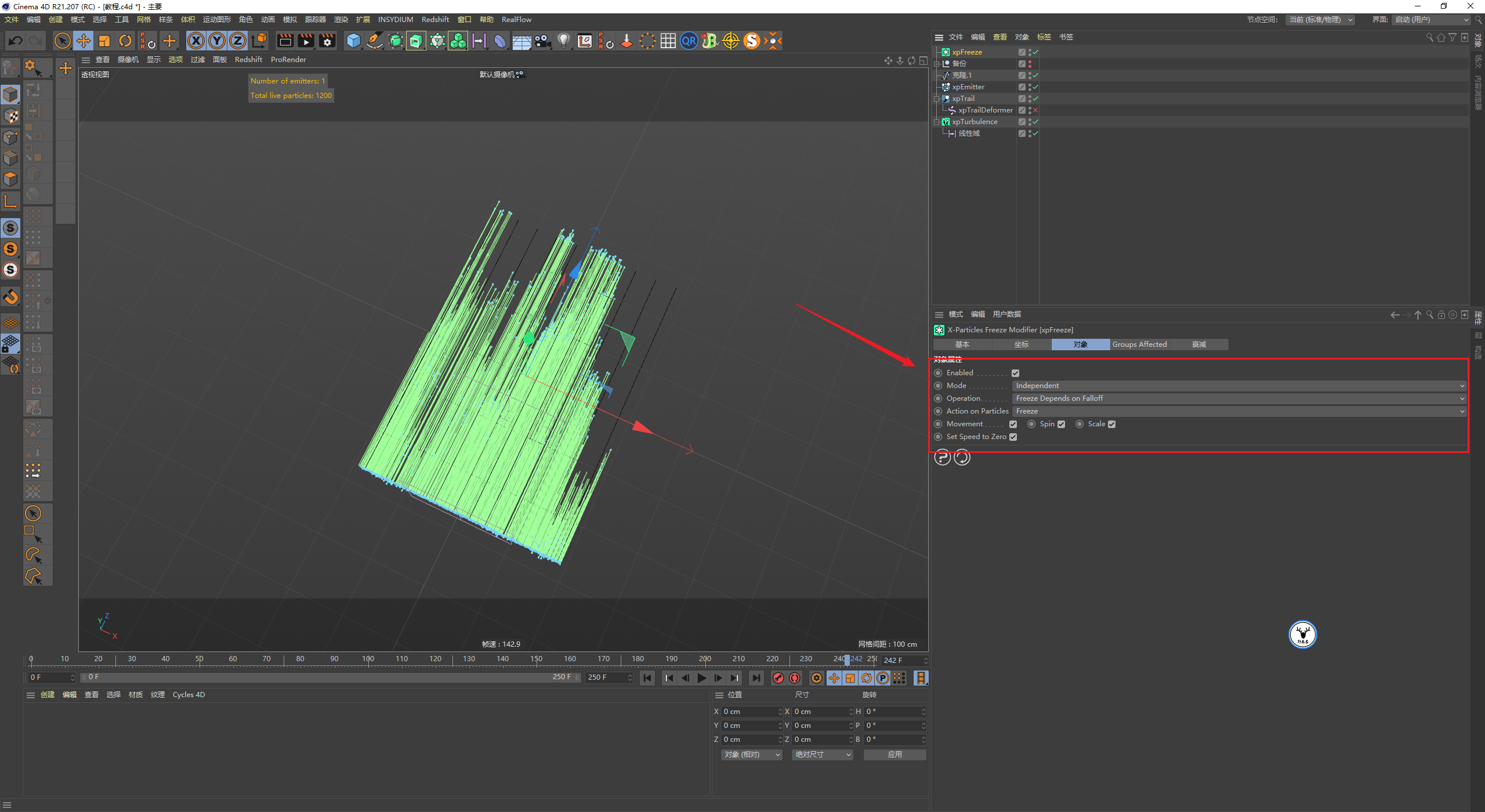This screenshot has height=812, width=1485.
Task: Switch to Groups Affected tab
Action: [1139, 345]
